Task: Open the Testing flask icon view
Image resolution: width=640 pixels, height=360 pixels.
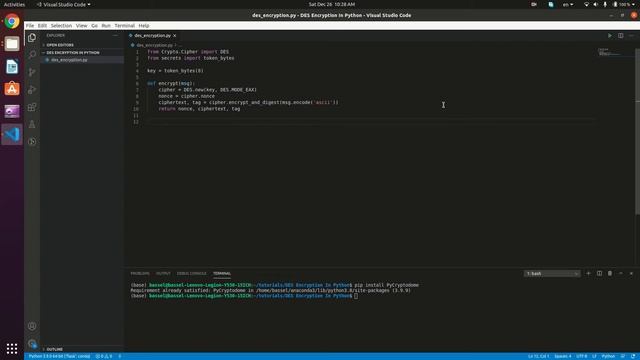Action: 32,124
